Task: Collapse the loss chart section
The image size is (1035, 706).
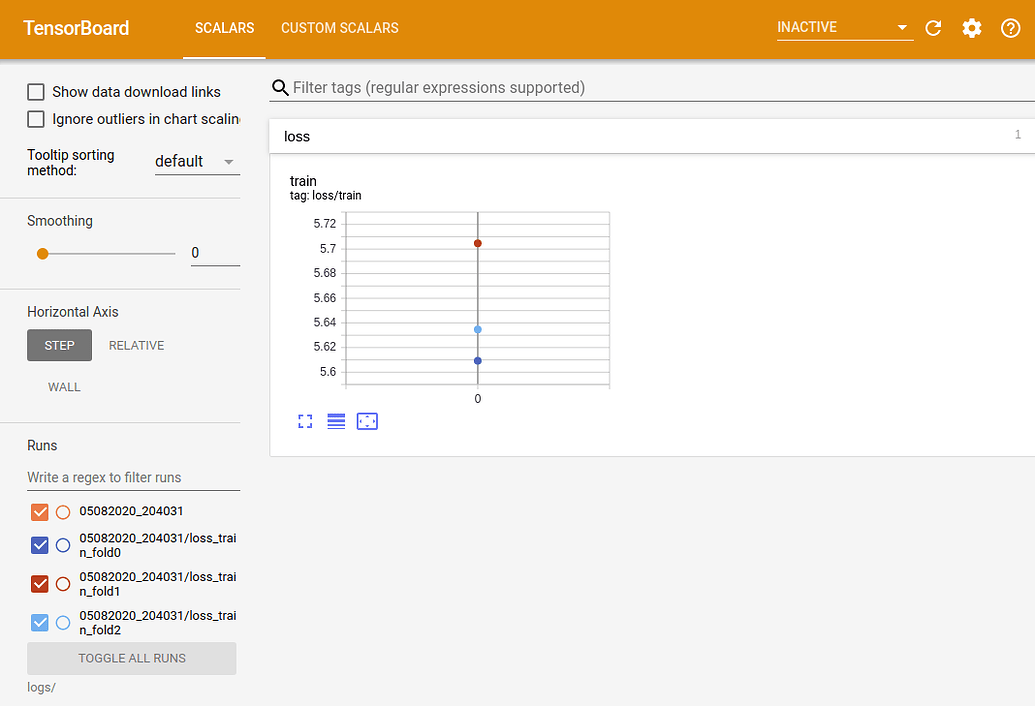Action: click(x=650, y=136)
